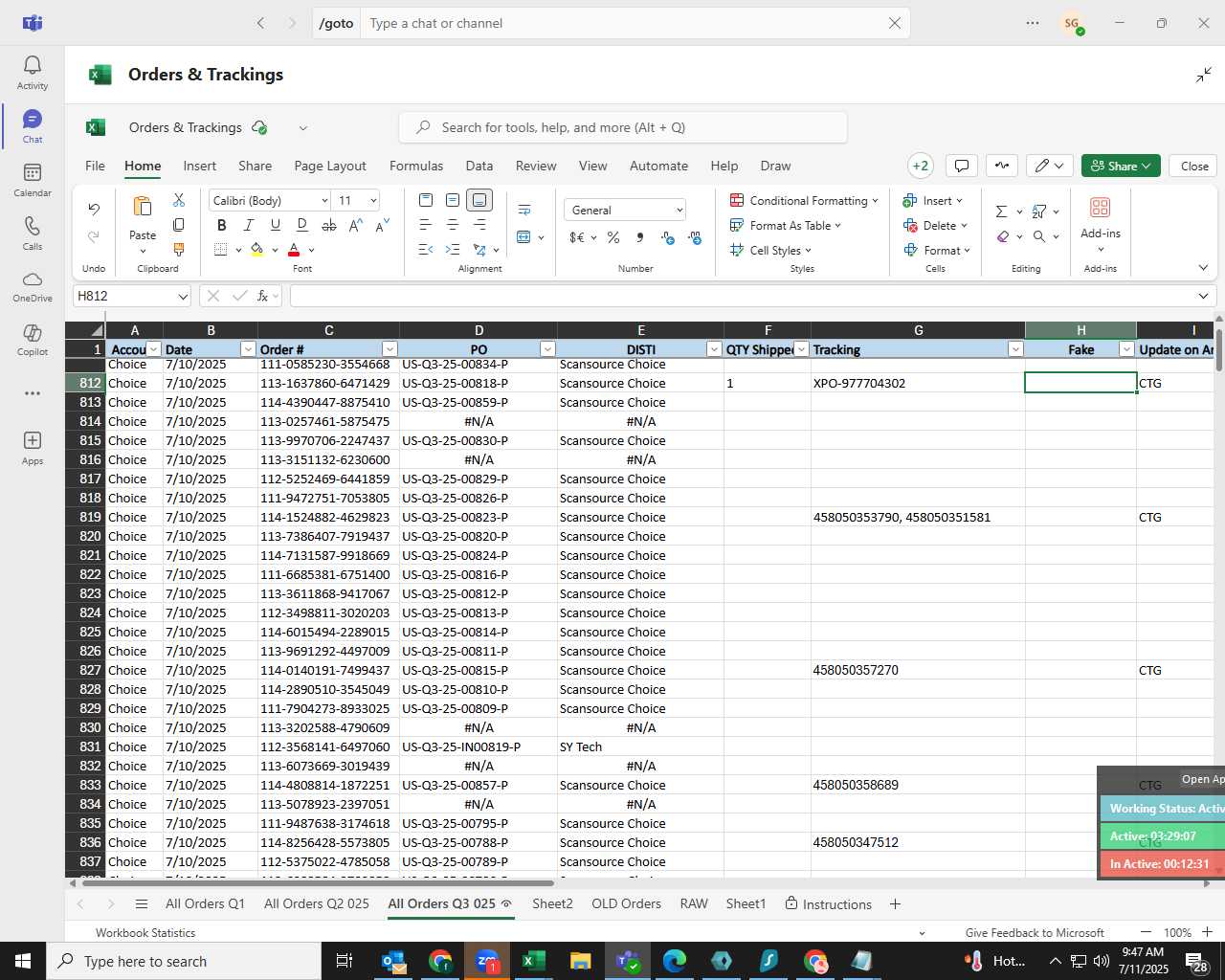This screenshot has height=980, width=1225.
Task: Toggle Bottom Align for cells
Action: pyautogui.click(x=479, y=200)
